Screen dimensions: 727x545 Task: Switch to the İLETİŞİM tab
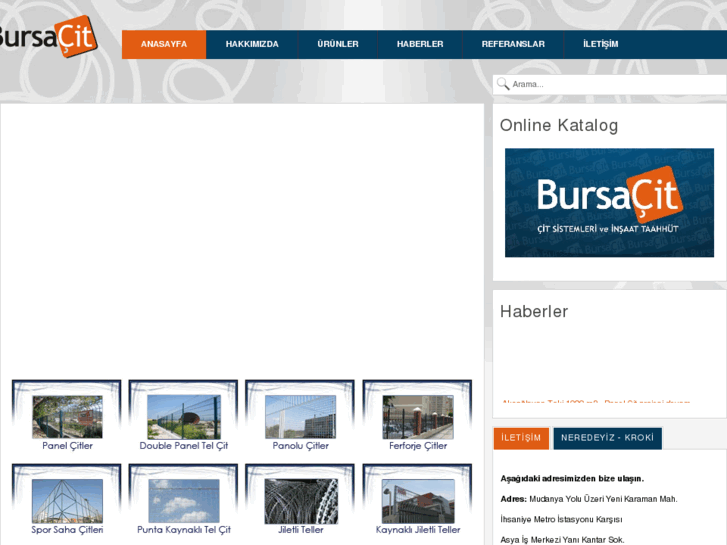521,438
